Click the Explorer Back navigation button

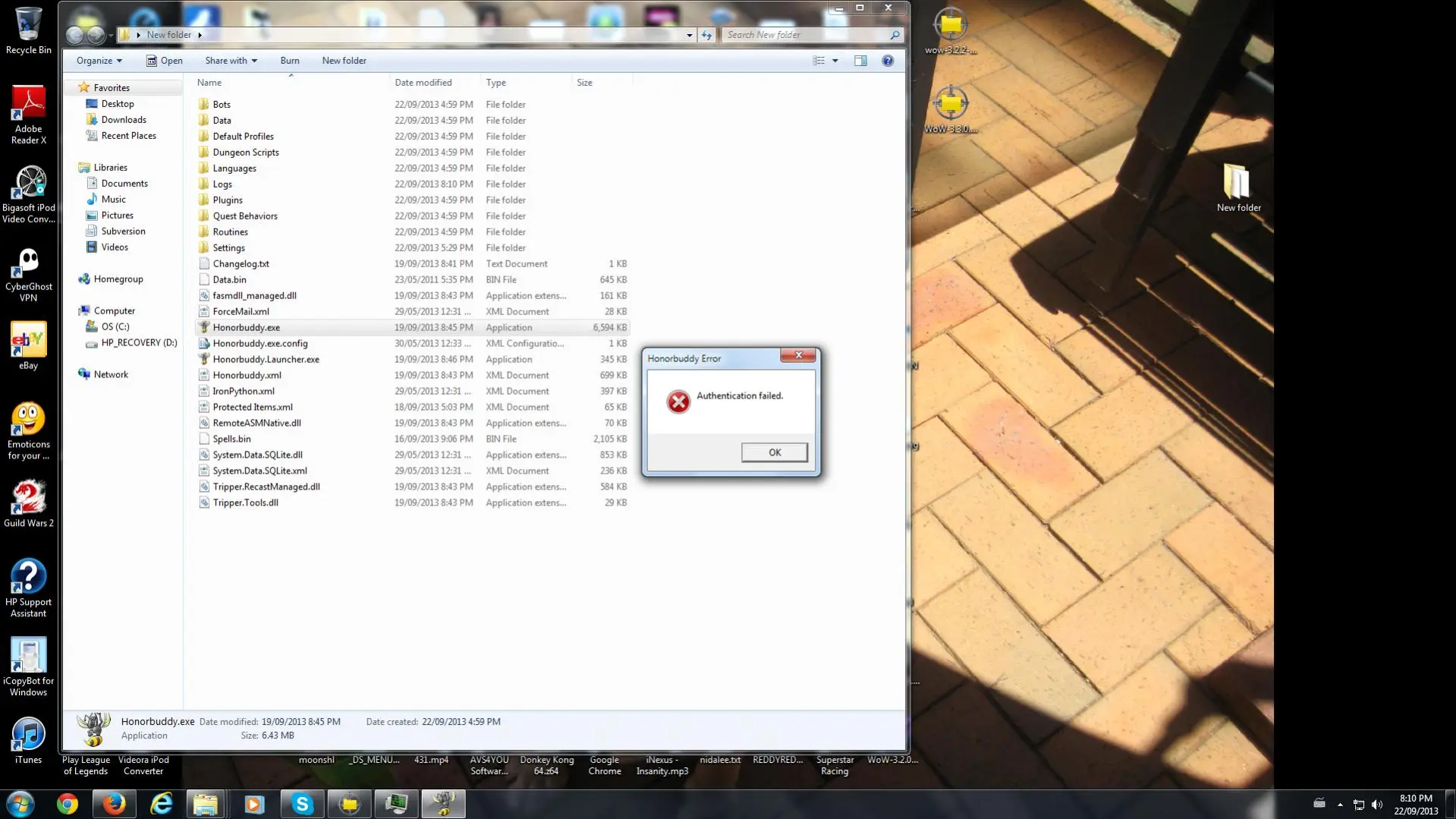pos(74,35)
